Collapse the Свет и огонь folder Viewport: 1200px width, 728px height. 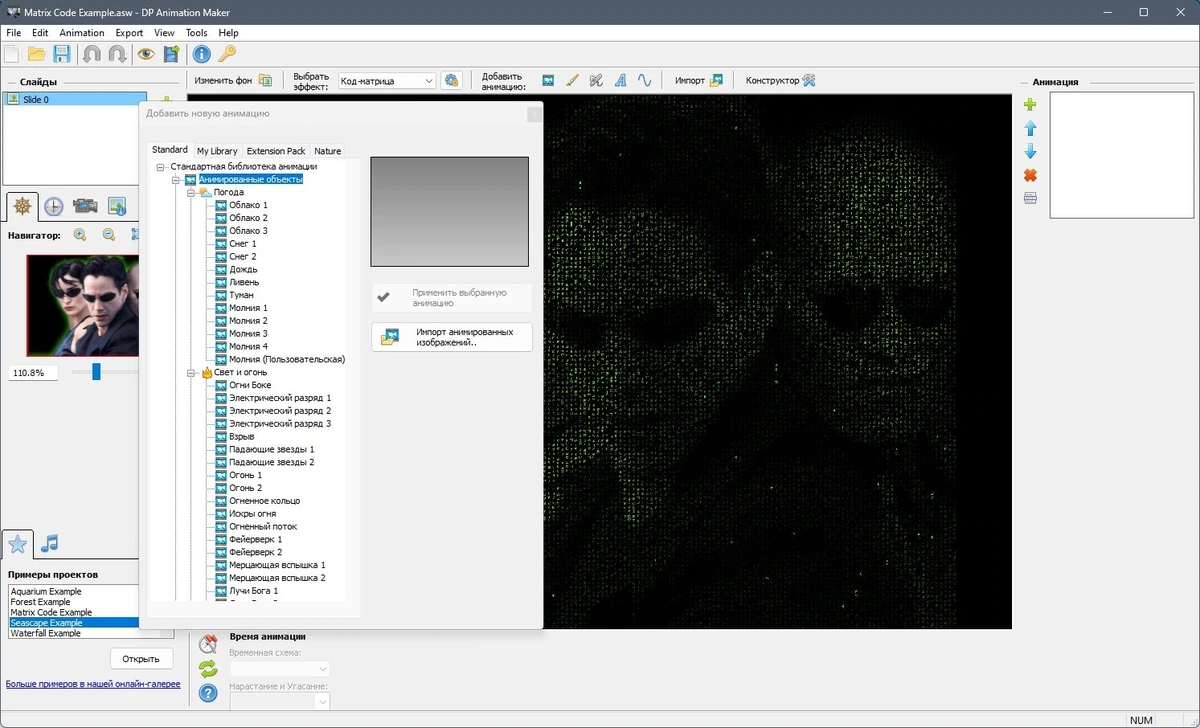tap(190, 372)
